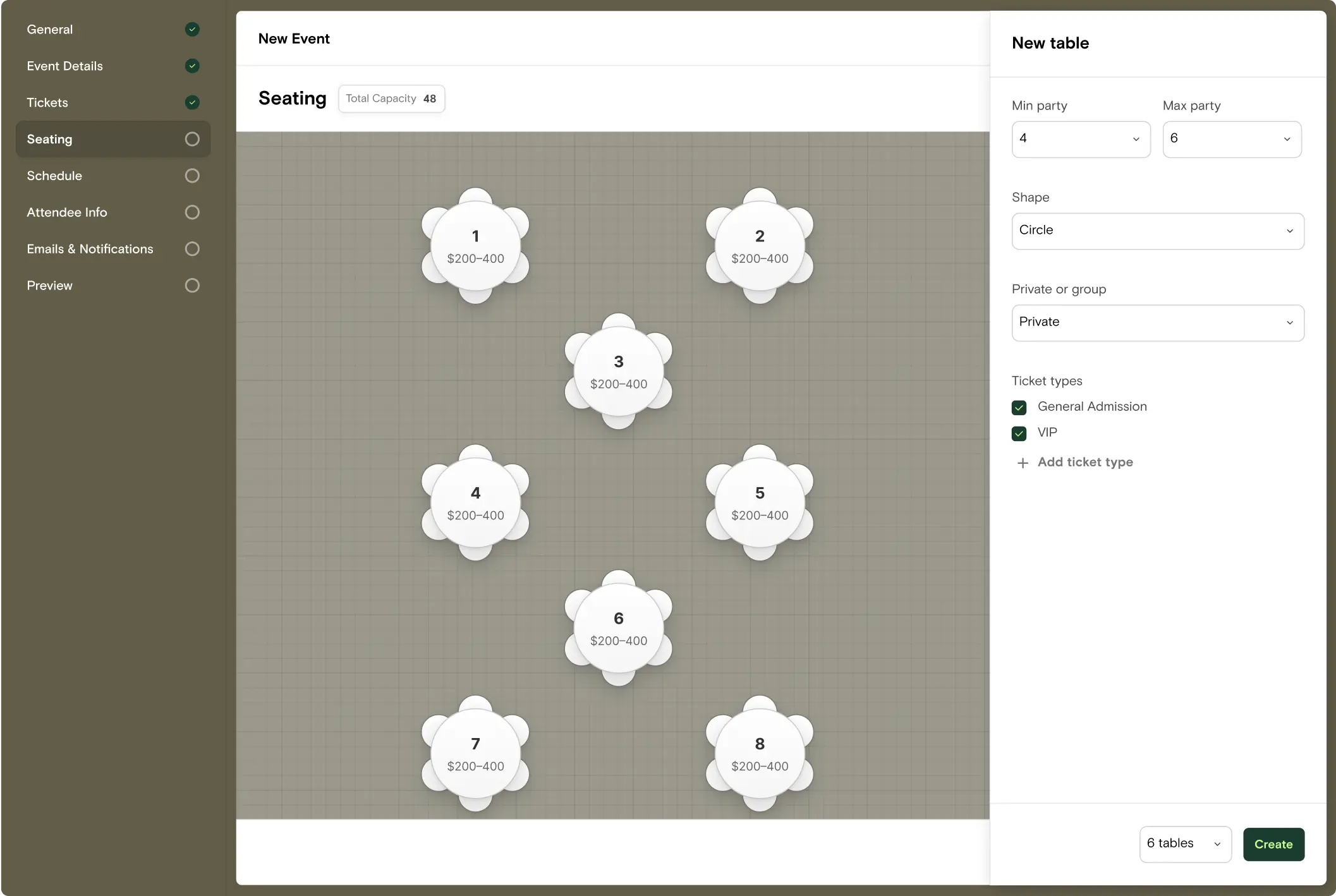Click the green checkmark next to General
The height and width of the screenshot is (896, 1336).
tap(192, 30)
